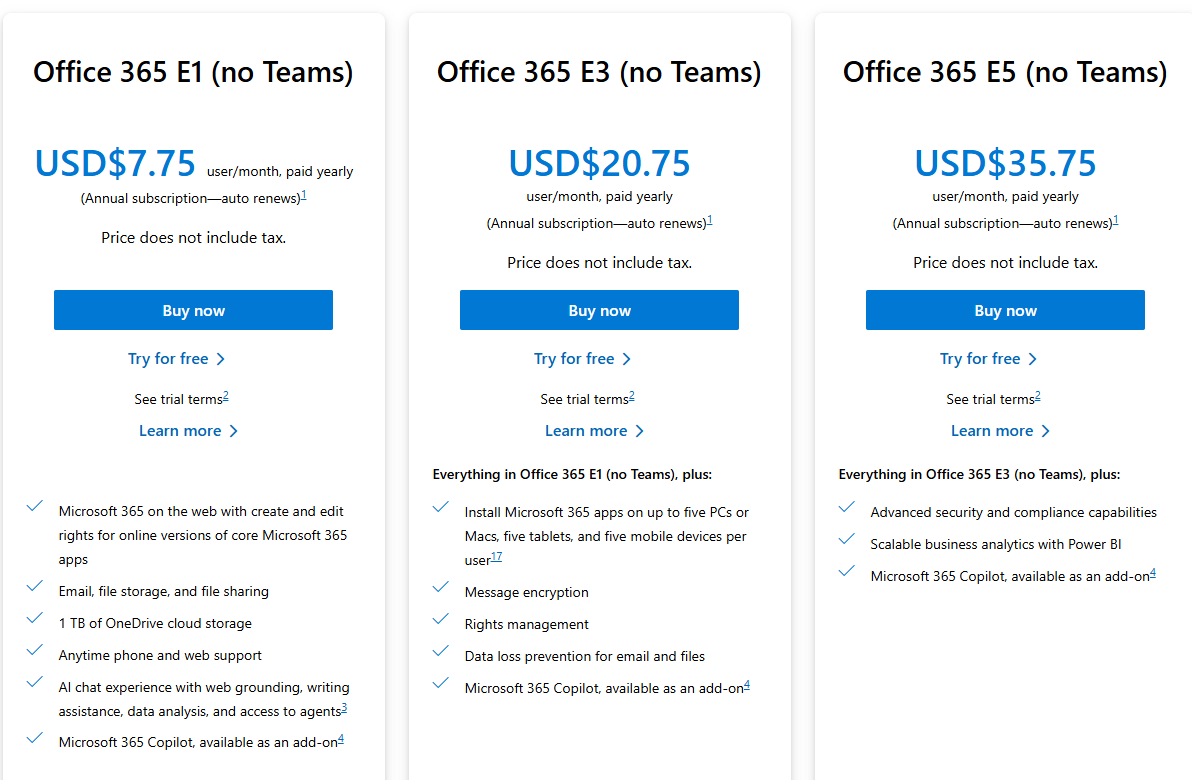The image size is (1192, 780).
Task: Click footnote 3 after AI chat experience text
Action: tap(344, 708)
